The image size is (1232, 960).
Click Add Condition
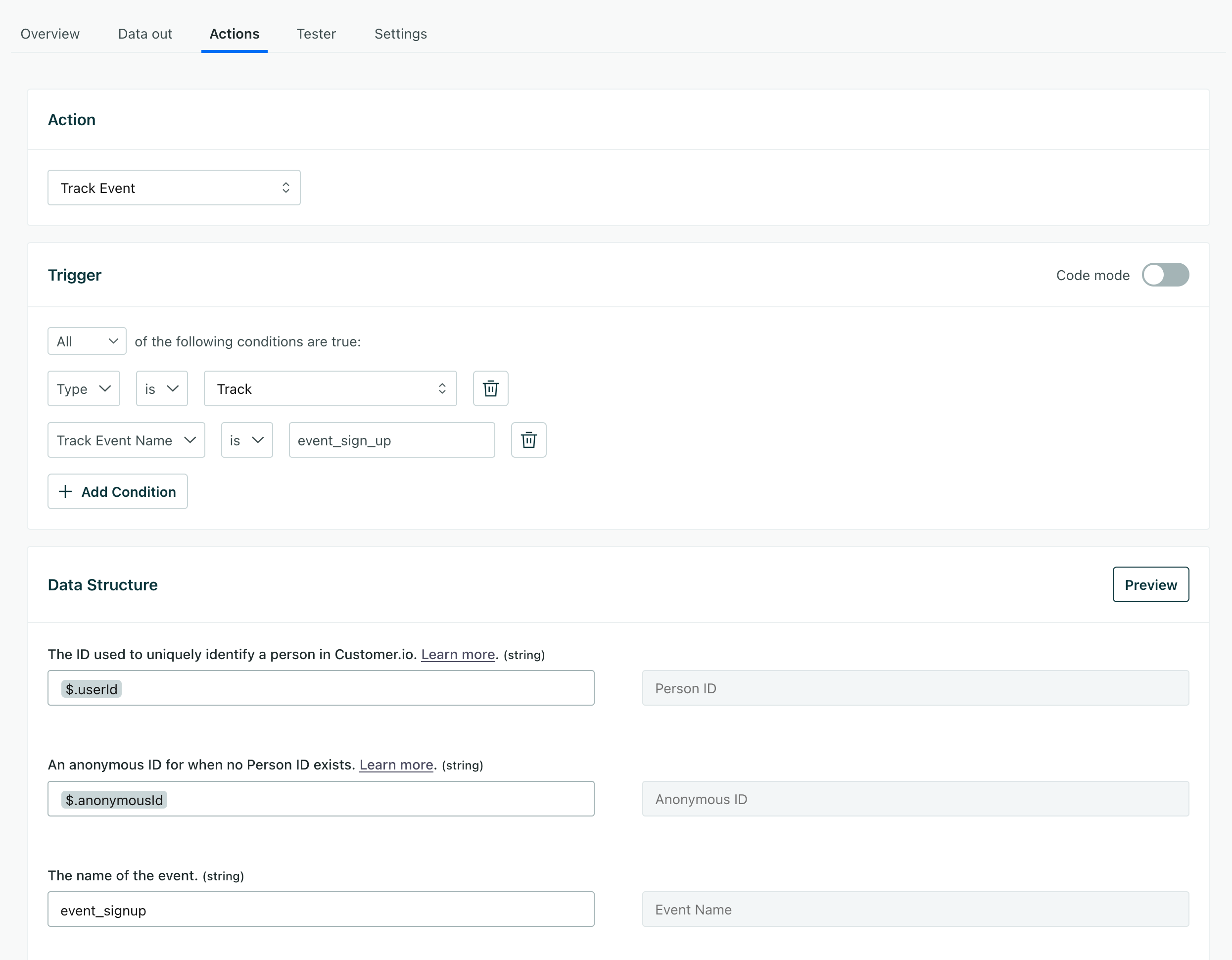(117, 491)
